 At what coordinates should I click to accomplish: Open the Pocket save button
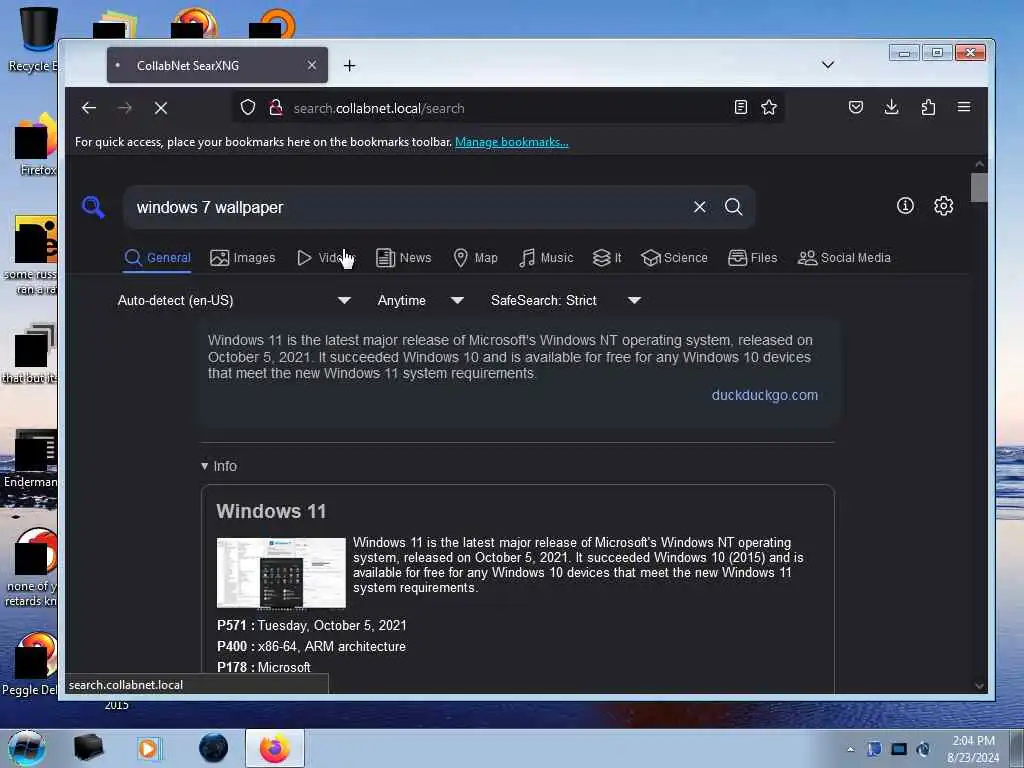(x=856, y=107)
